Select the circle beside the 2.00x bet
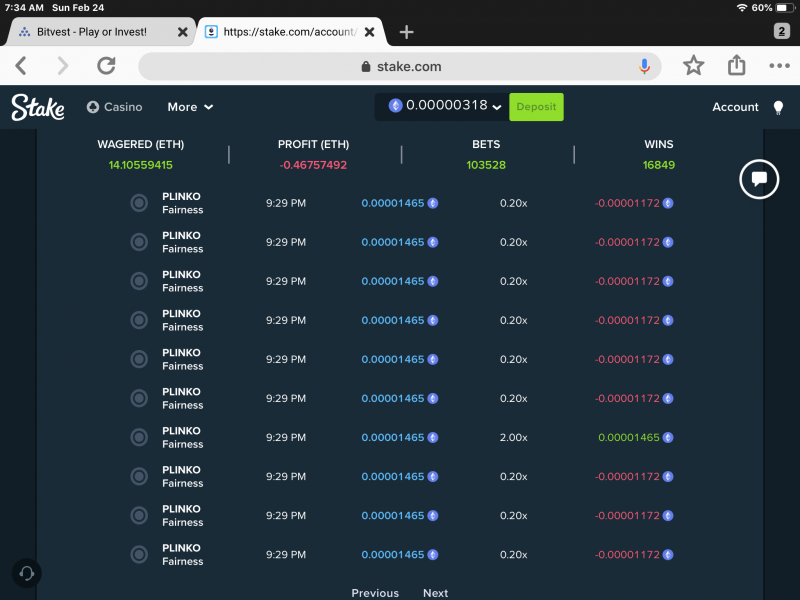The height and width of the screenshot is (600, 800). (x=139, y=437)
